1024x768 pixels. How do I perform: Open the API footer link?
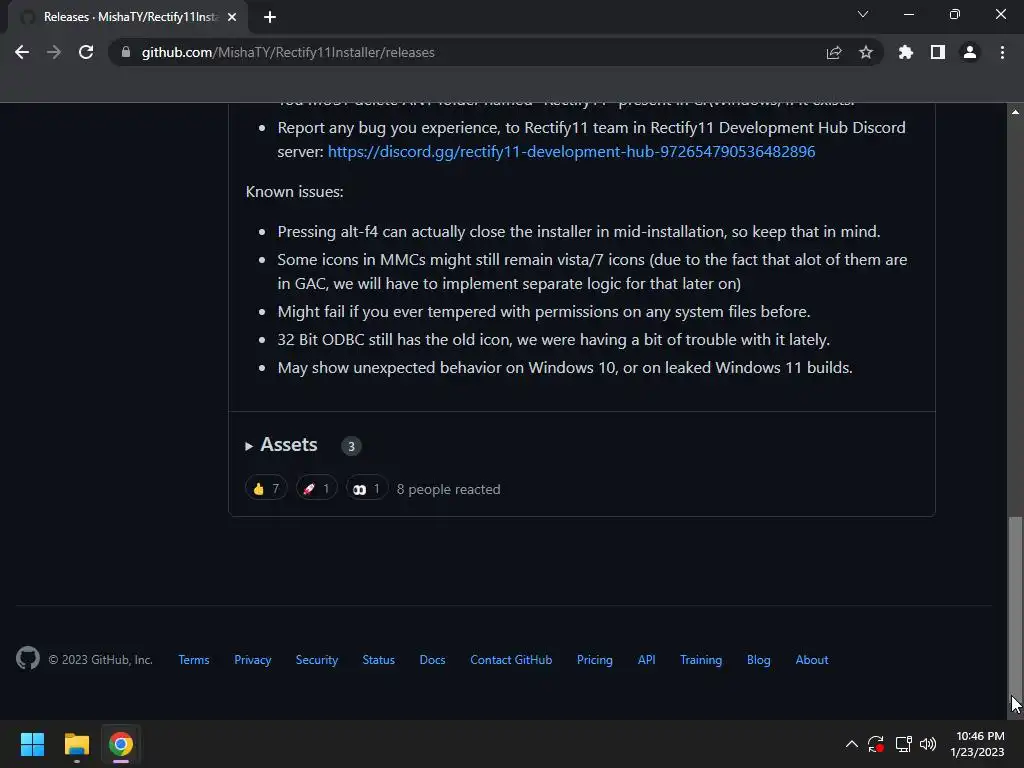click(647, 660)
